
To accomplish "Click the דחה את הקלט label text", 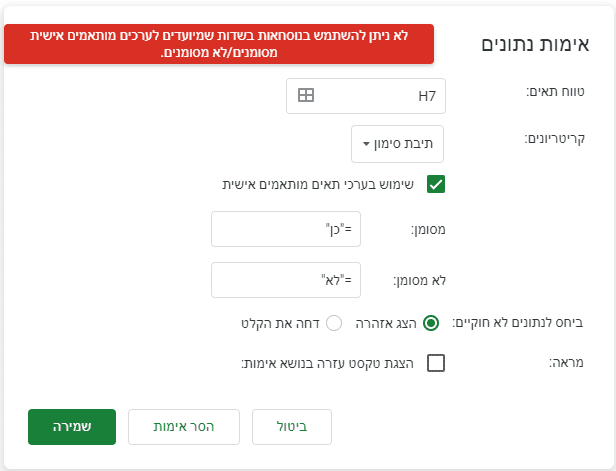I will coord(279,323).
